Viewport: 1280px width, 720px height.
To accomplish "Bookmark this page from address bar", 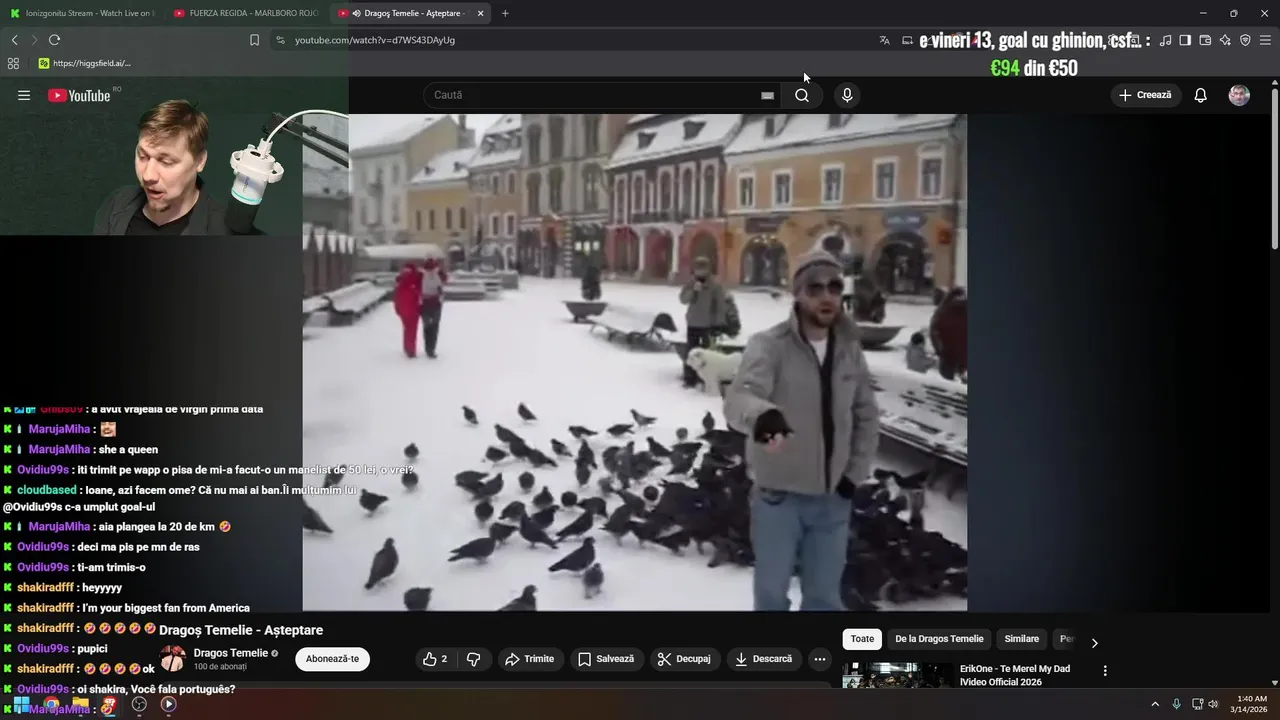I will (x=254, y=40).
